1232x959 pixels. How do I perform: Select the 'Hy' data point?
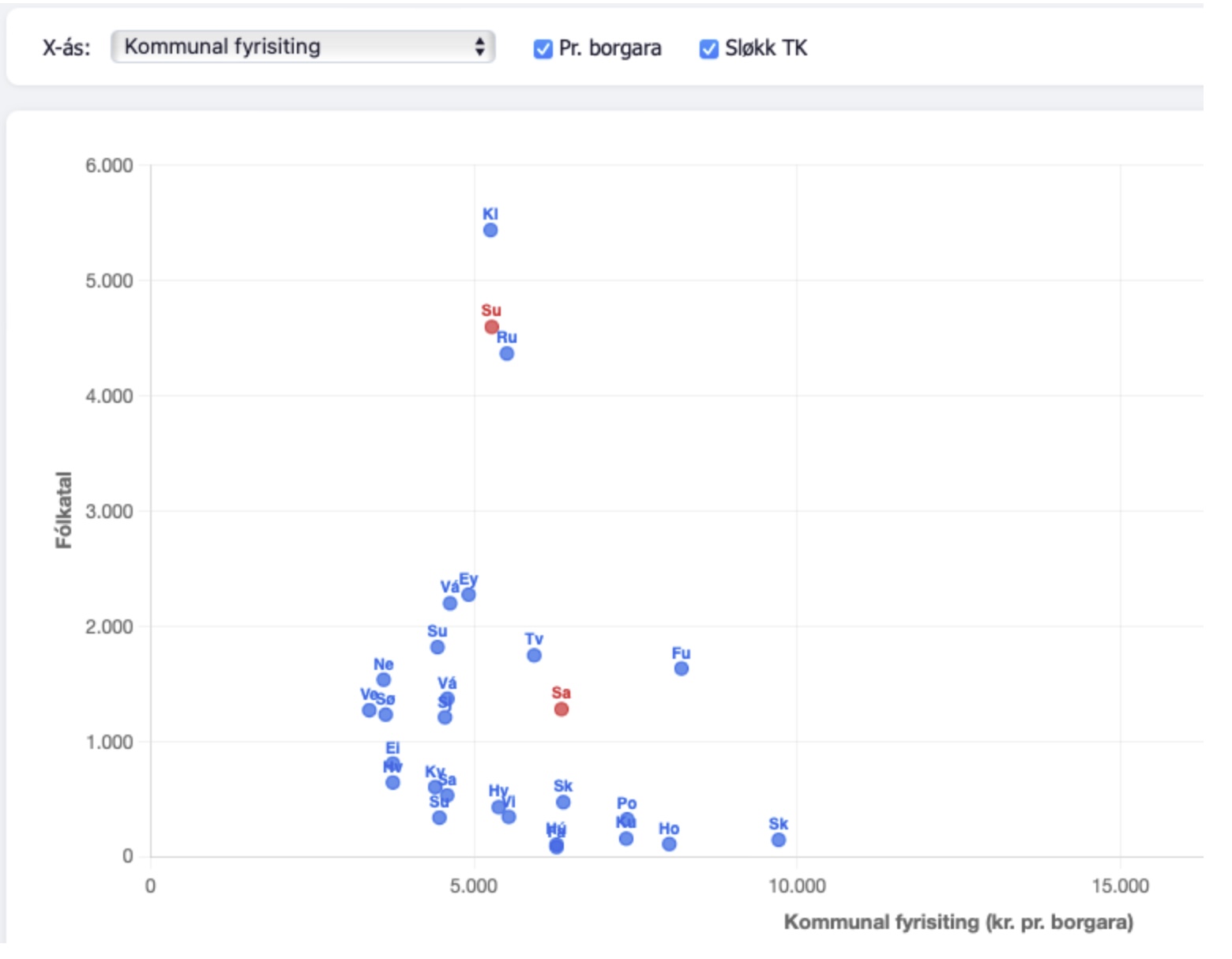point(498,807)
